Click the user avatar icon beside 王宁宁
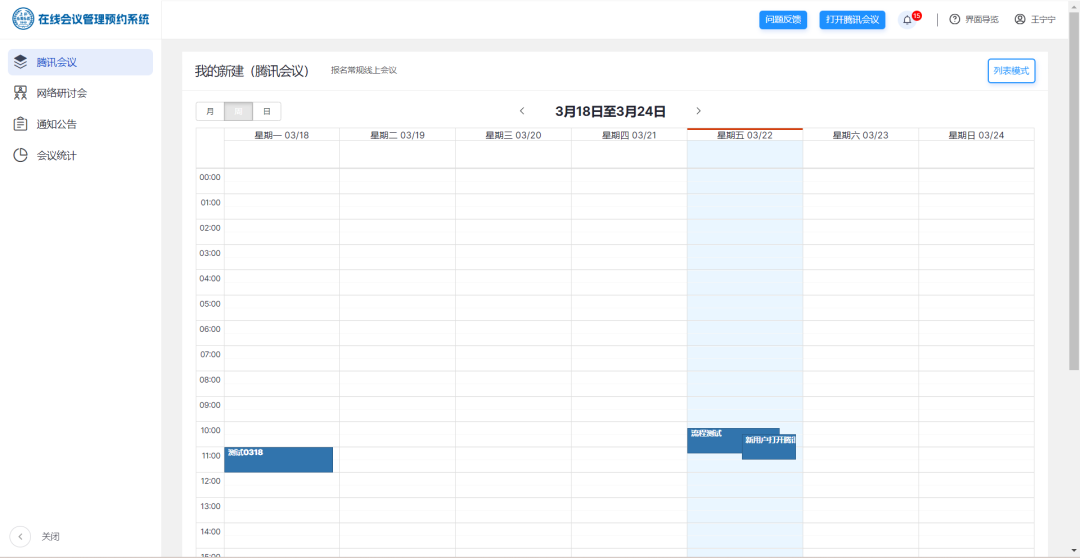The width and height of the screenshot is (1080, 558). (1020, 19)
